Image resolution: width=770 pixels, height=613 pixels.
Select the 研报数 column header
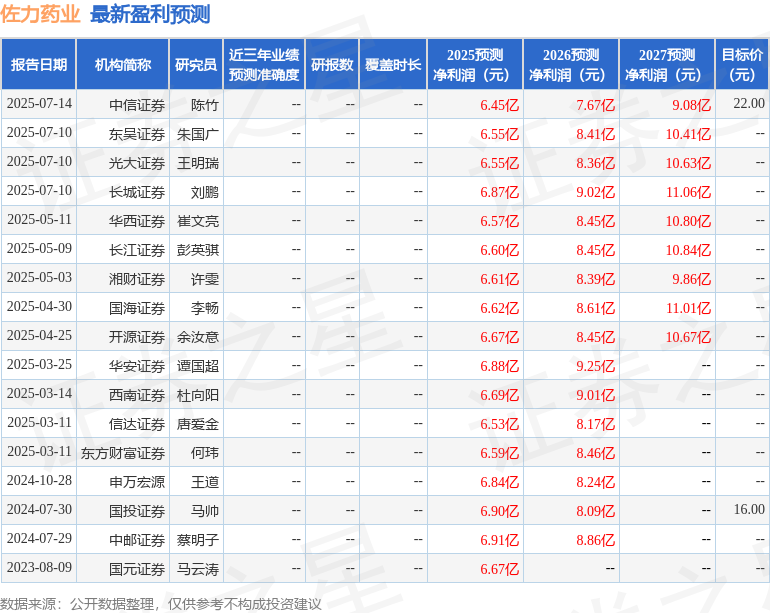point(332,64)
